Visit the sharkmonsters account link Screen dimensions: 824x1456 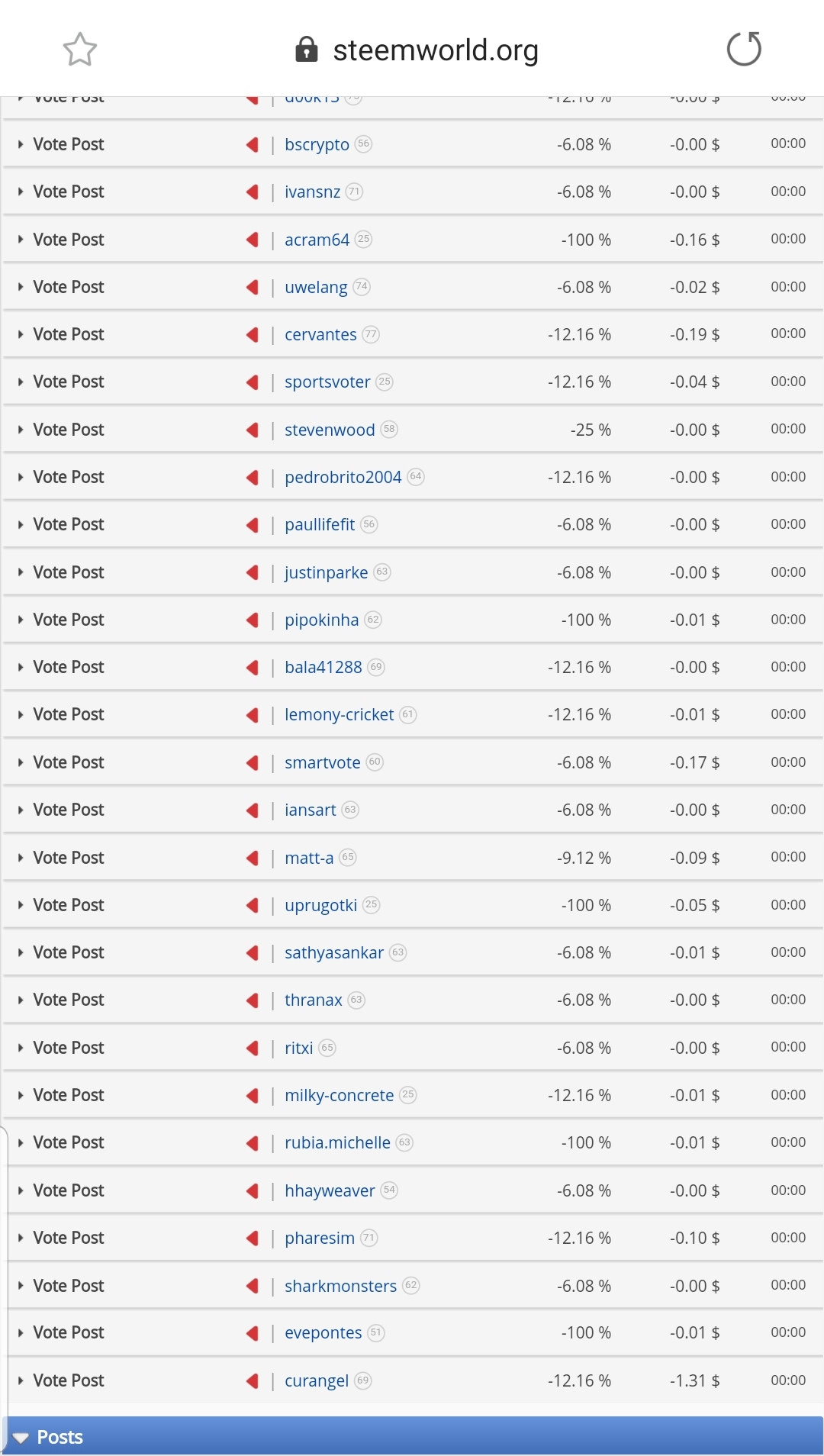340,1286
